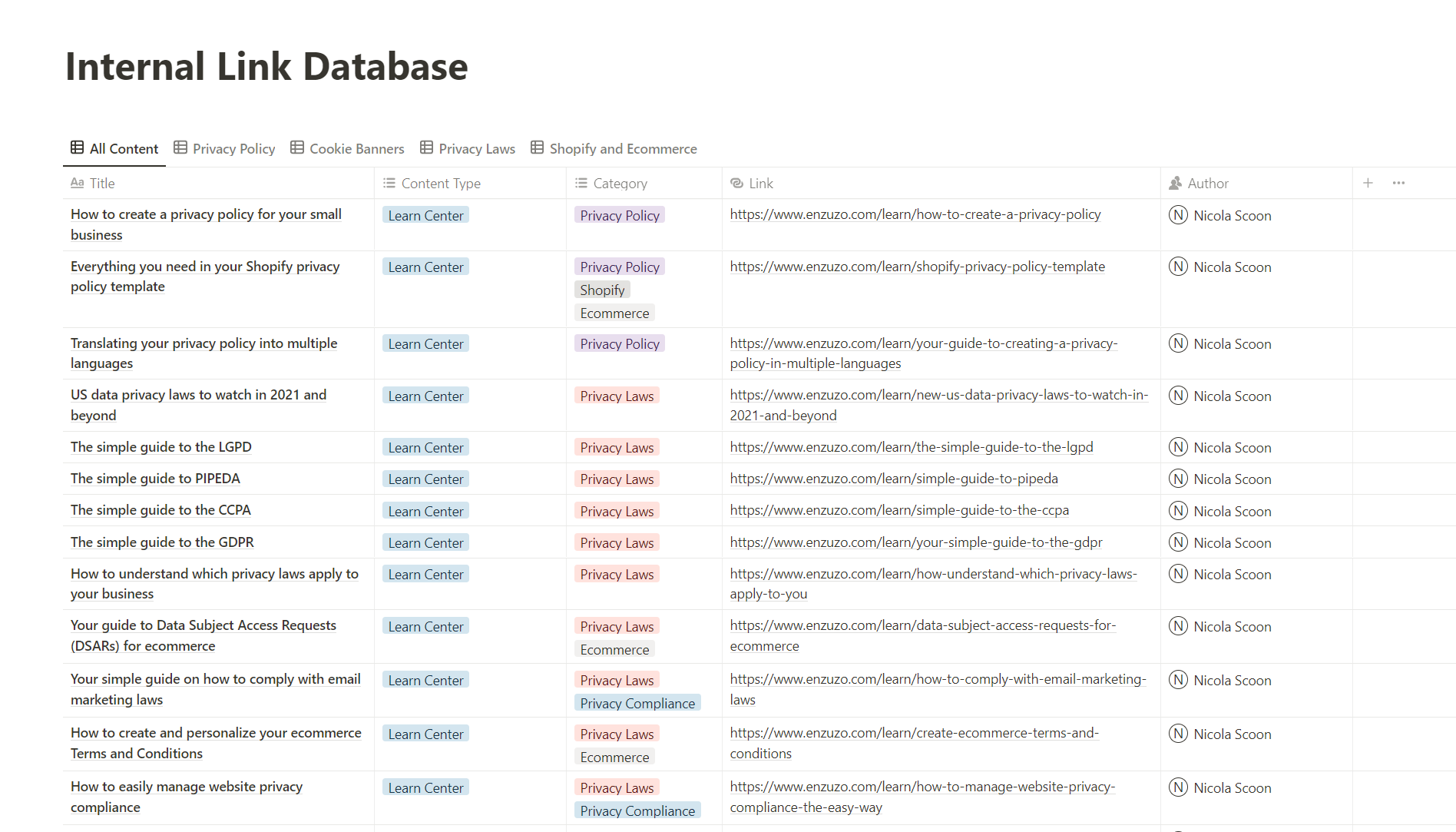This screenshot has width=1456, height=832.
Task: Open the Content Type column header menu
Action: point(441,183)
